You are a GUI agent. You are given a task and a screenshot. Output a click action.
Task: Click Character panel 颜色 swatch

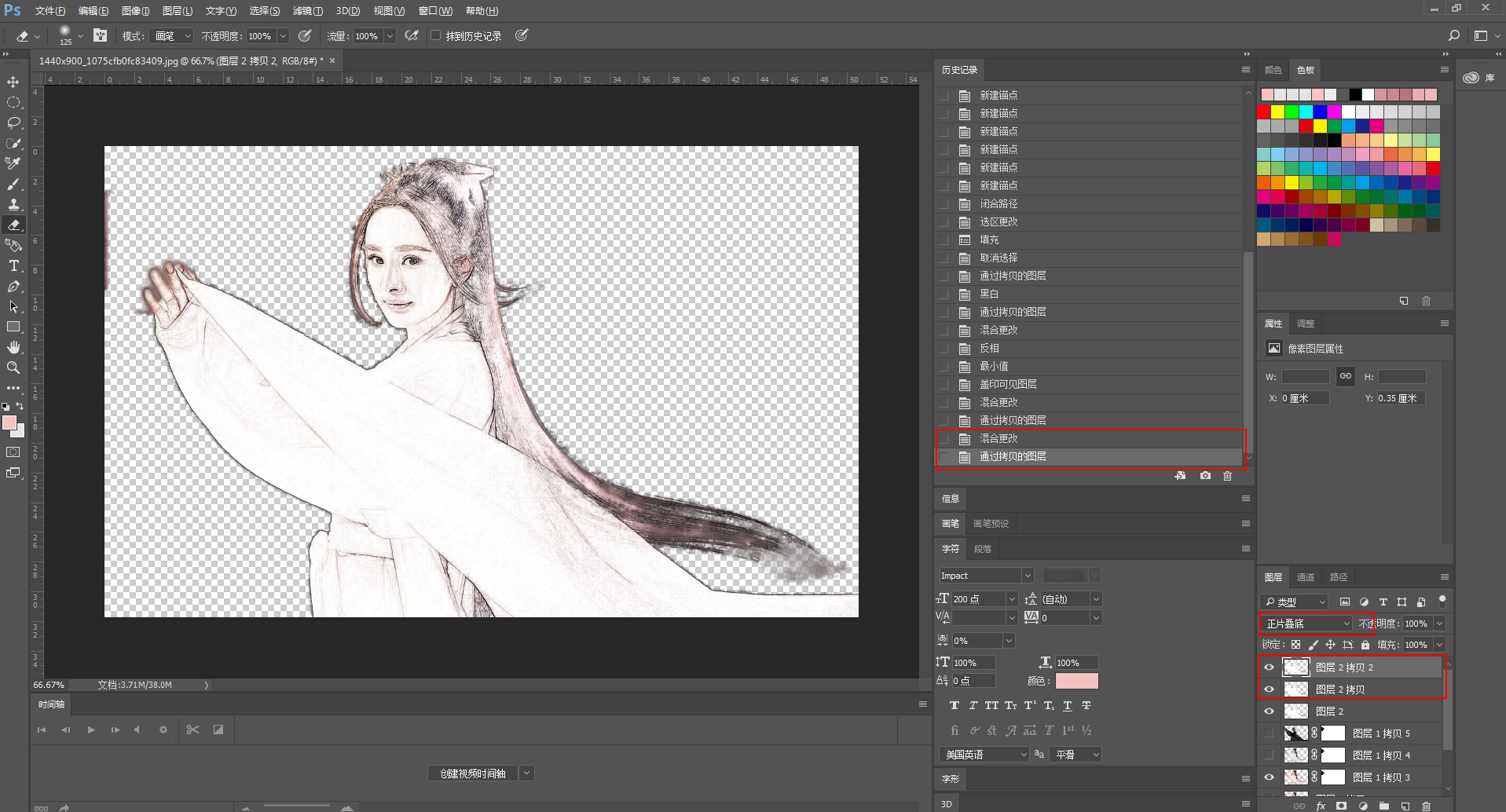(x=1076, y=681)
